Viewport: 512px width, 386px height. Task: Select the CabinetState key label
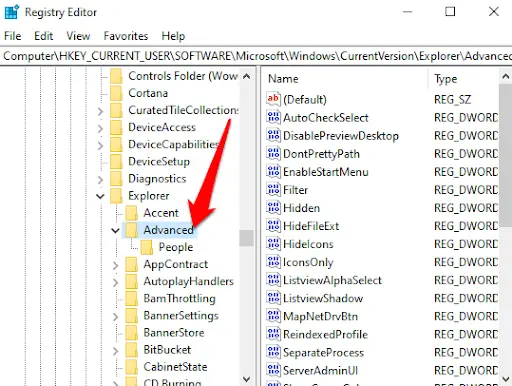tap(175, 367)
